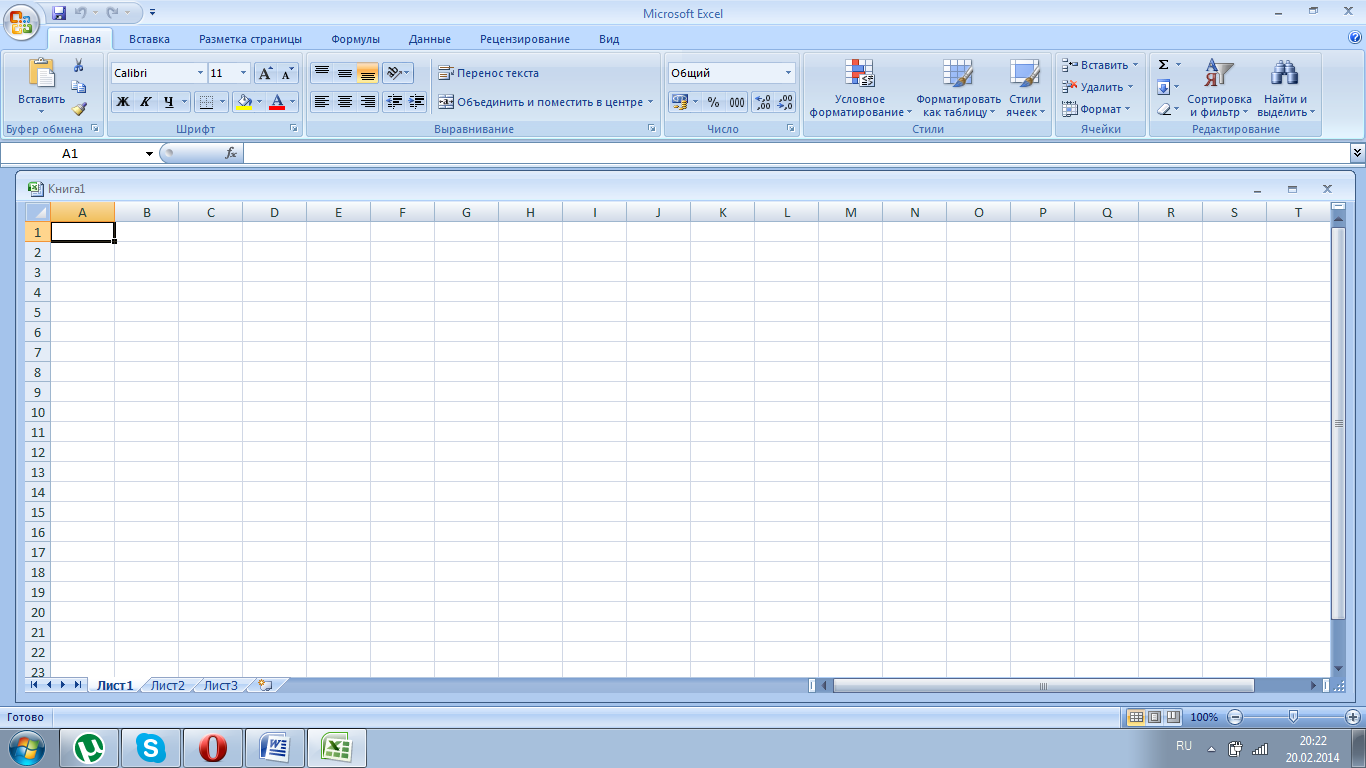1366x768 pixels.
Task: Switch to the Разметка страницы tab
Action: point(250,39)
